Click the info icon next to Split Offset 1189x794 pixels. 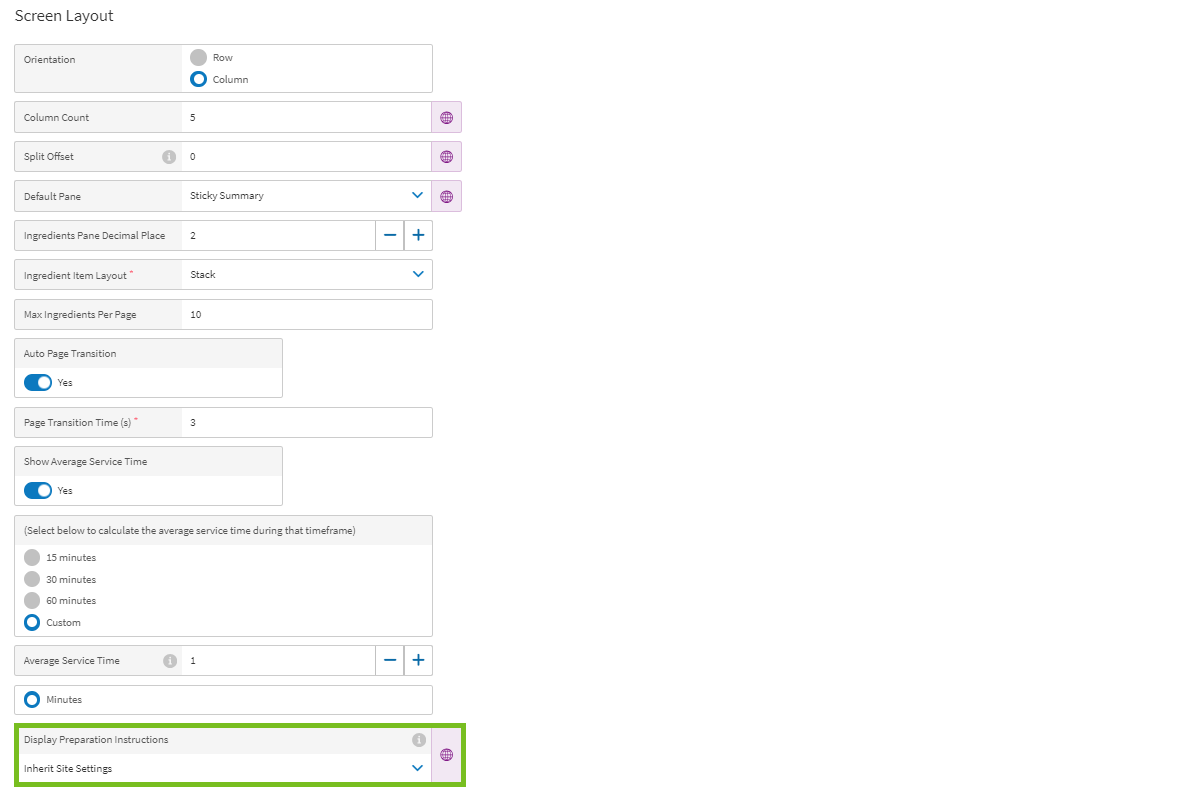click(x=171, y=156)
